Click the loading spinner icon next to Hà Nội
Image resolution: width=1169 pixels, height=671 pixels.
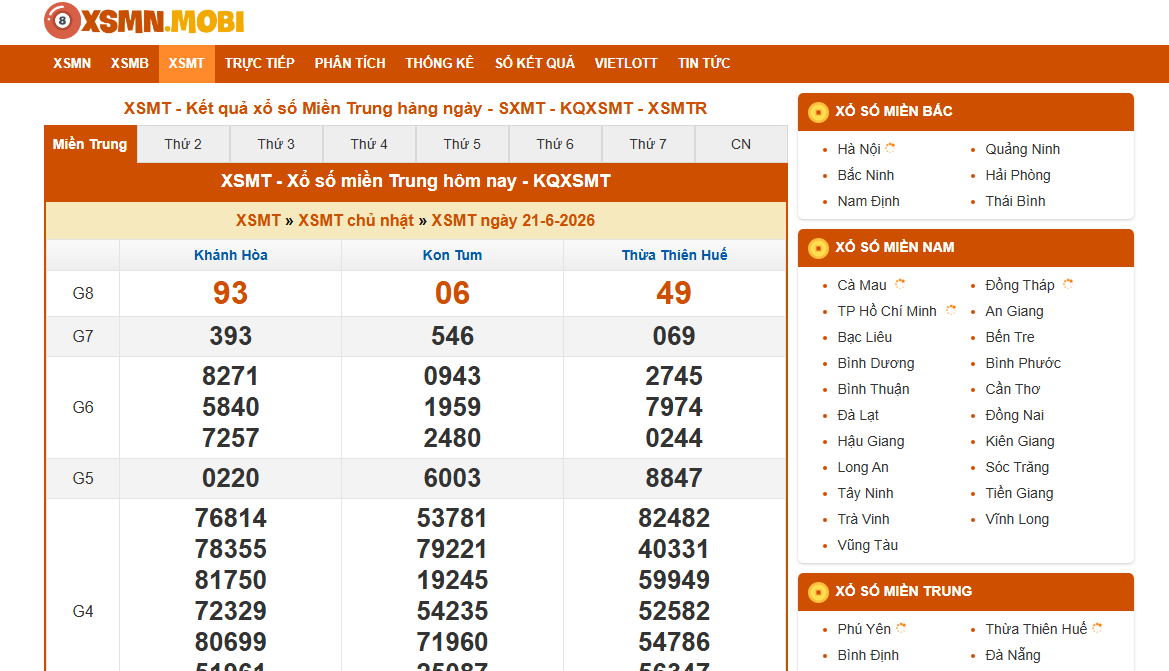pyautogui.click(x=889, y=148)
